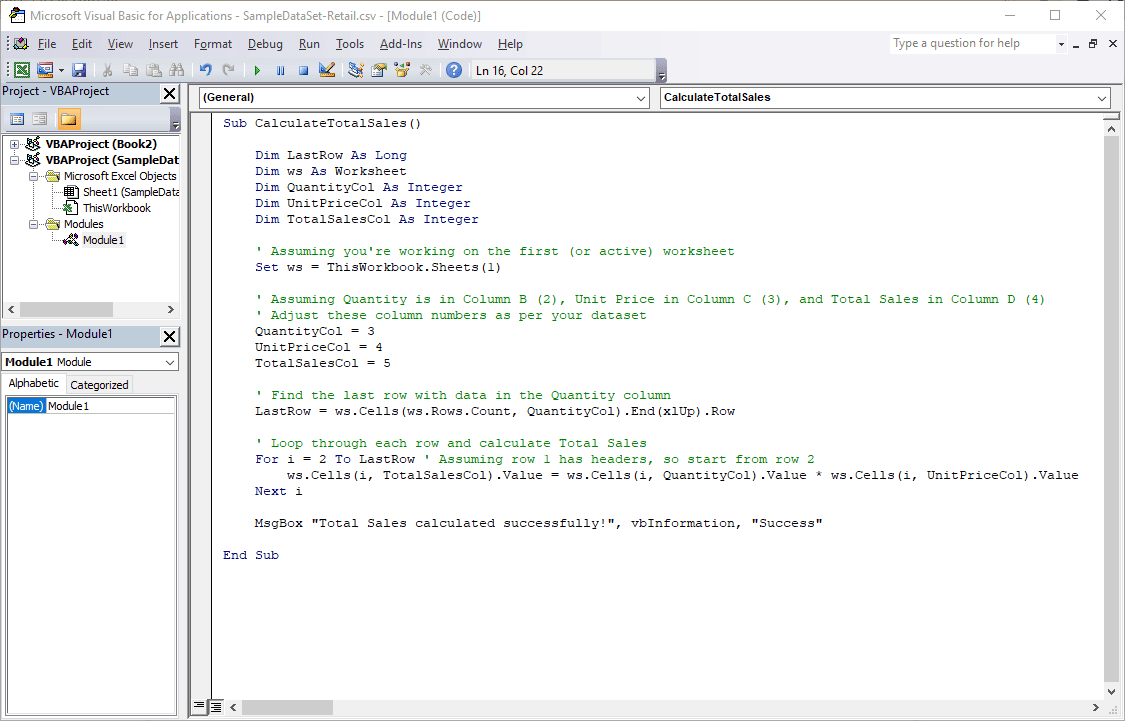Click project tree horizontal scrollbar thumb

click(66, 309)
